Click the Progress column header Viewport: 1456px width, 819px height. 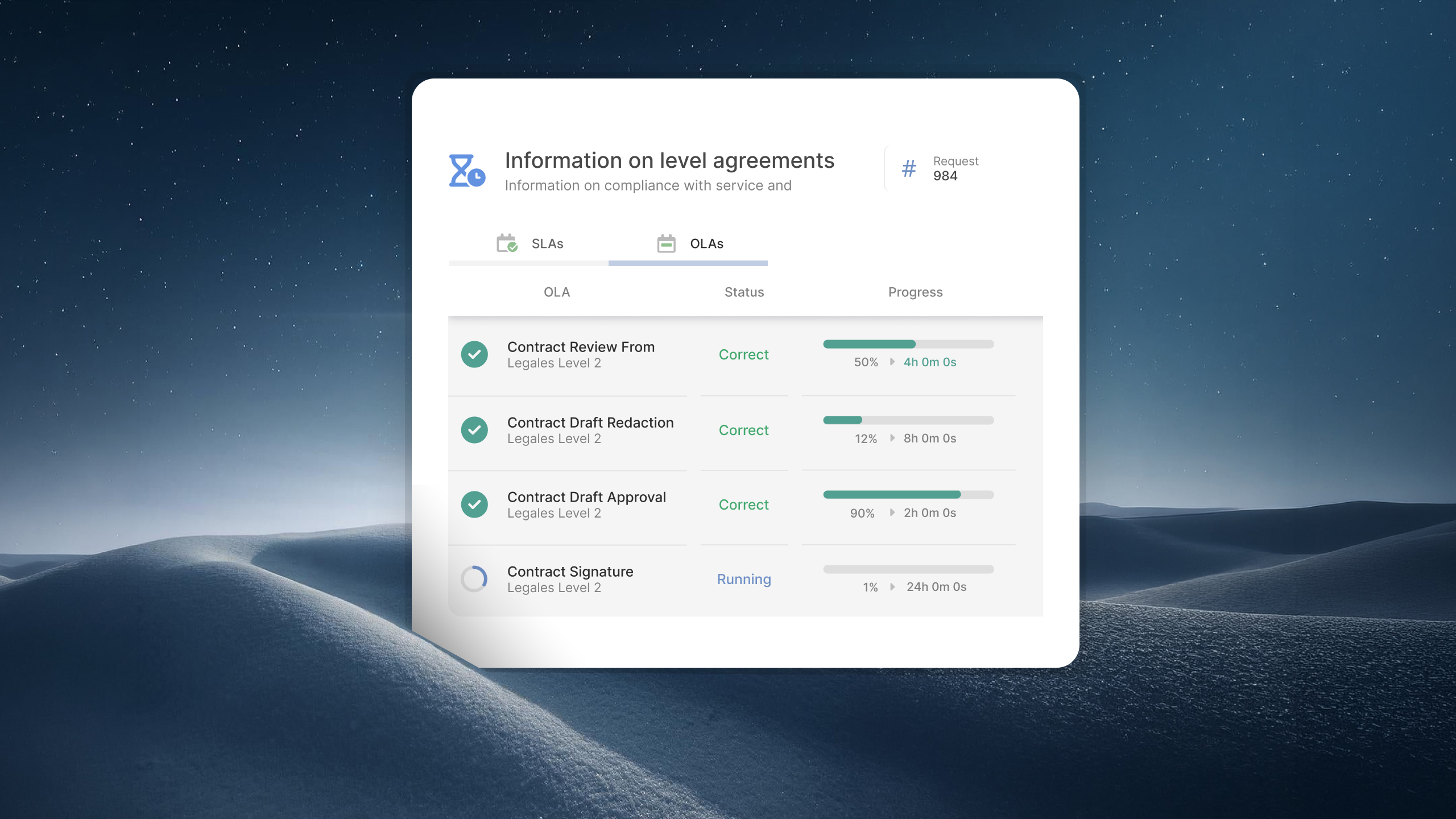915,292
